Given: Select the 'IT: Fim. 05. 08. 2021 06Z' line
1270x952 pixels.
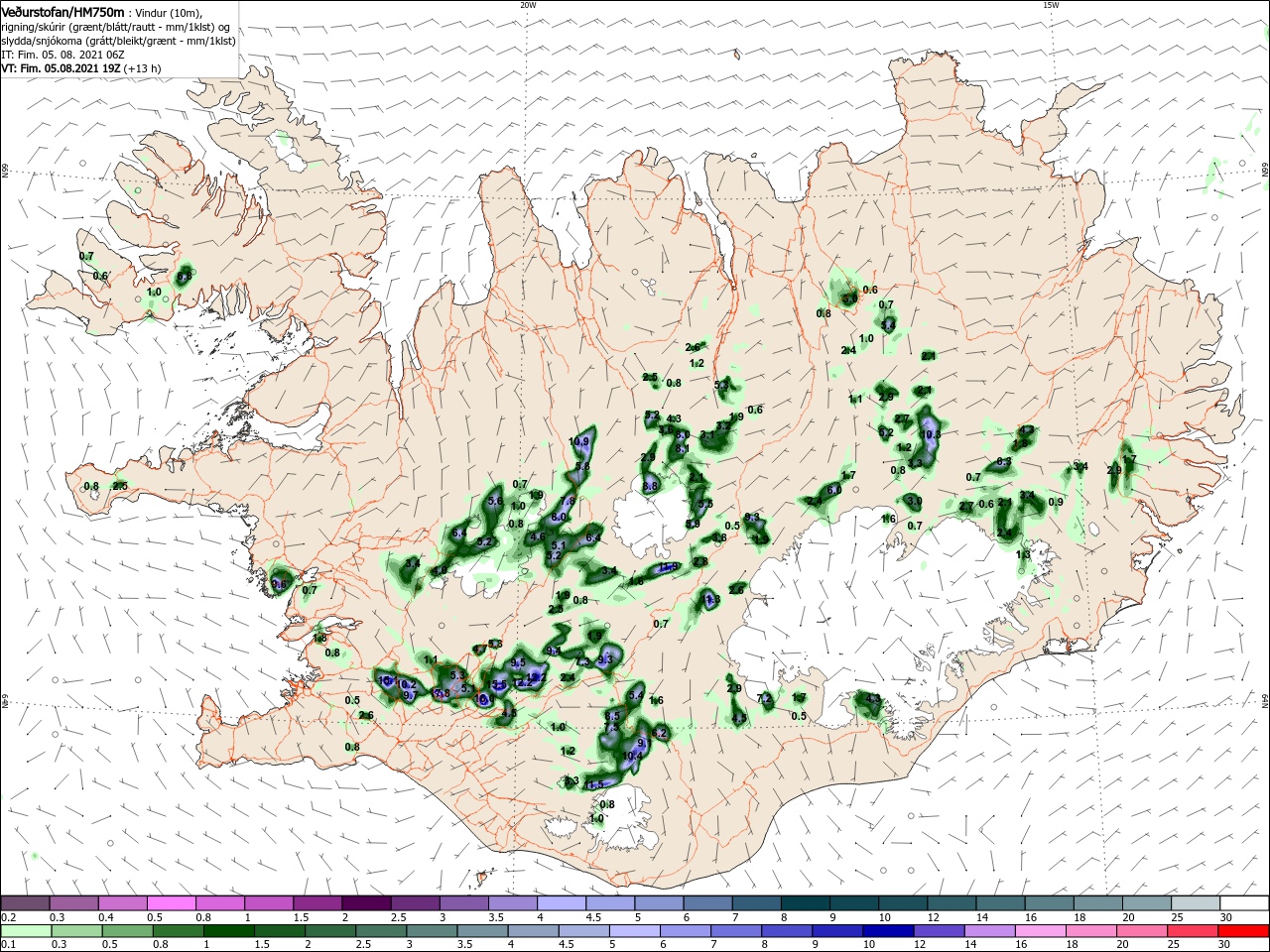Looking at the screenshot, I should coord(62,55).
